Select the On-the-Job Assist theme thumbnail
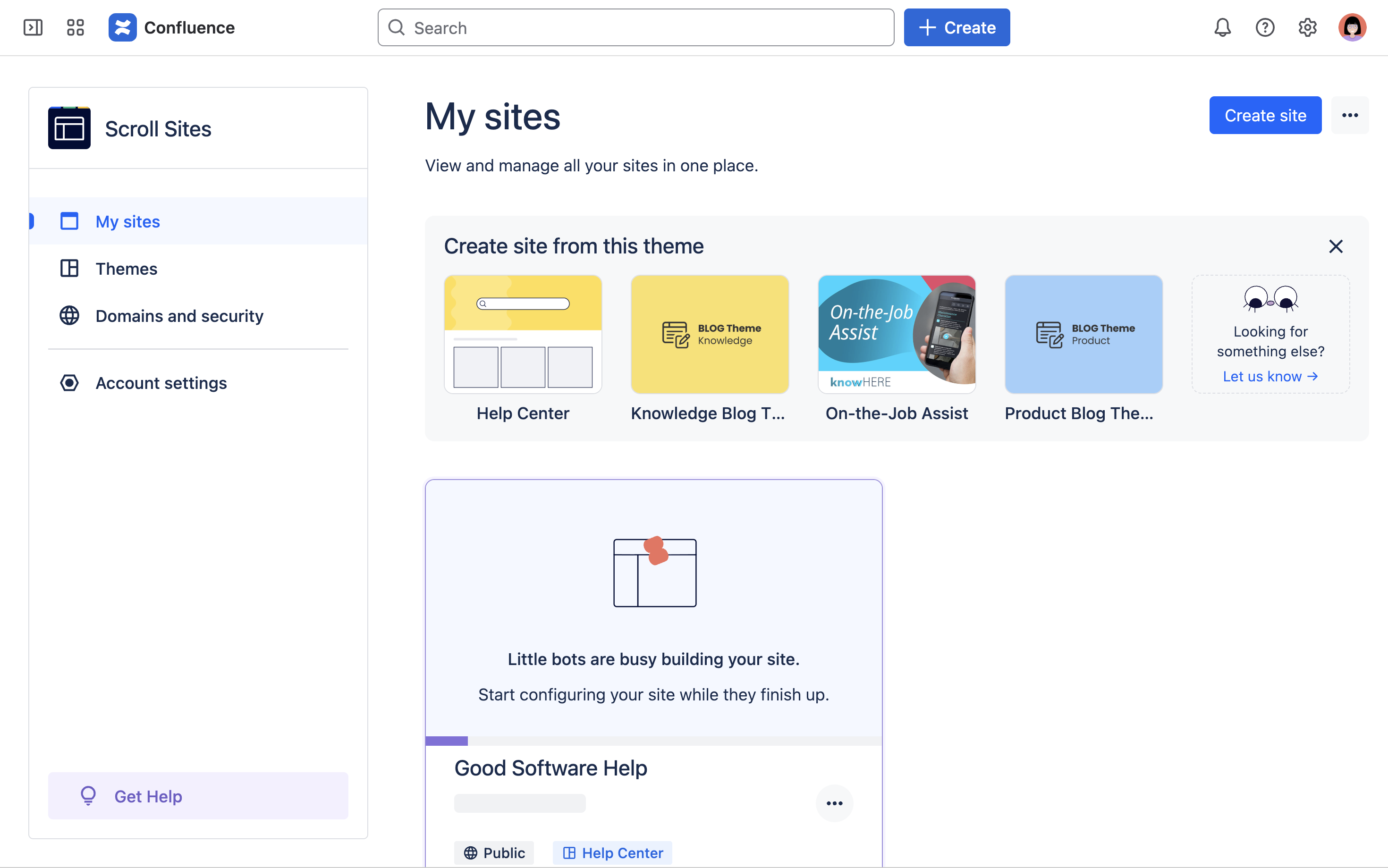 click(897, 334)
